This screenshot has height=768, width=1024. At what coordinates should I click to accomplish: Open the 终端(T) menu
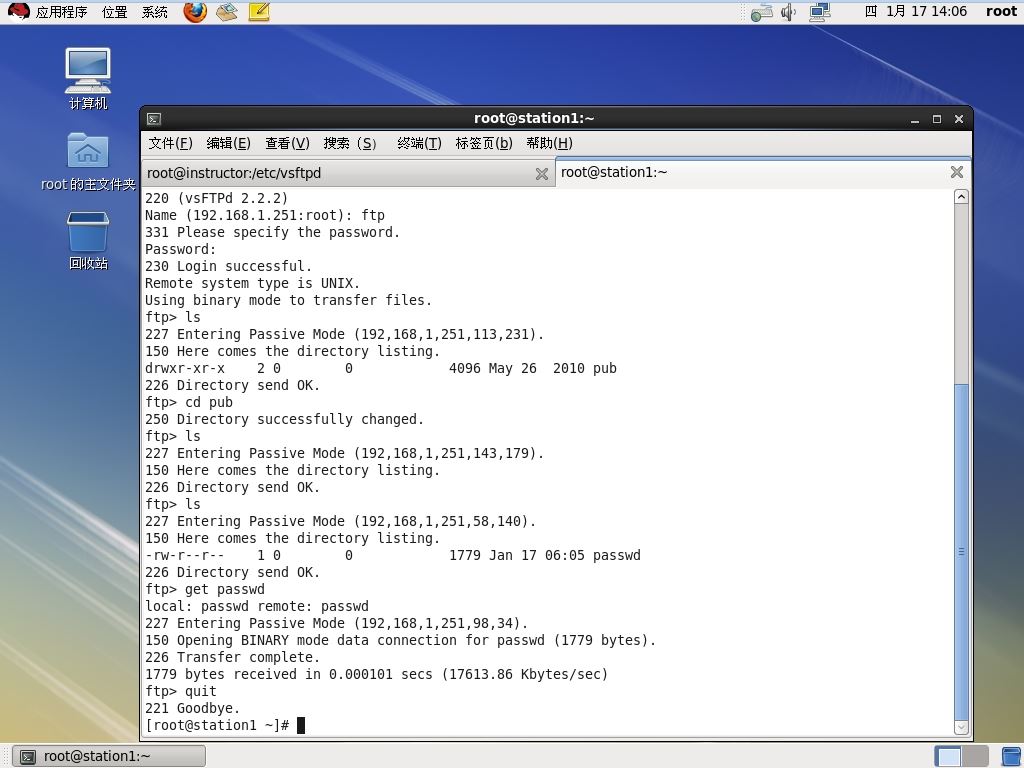pyautogui.click(x=419, y=143)
